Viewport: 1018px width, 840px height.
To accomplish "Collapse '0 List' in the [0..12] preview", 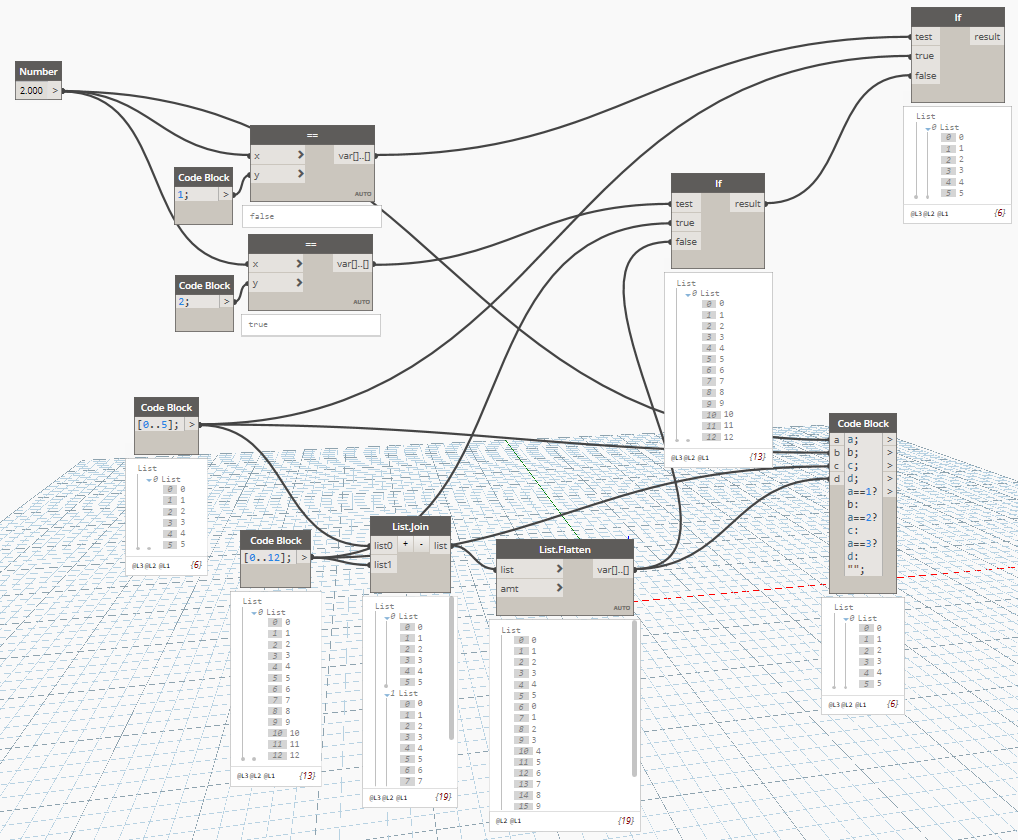I will click(254, 612).
